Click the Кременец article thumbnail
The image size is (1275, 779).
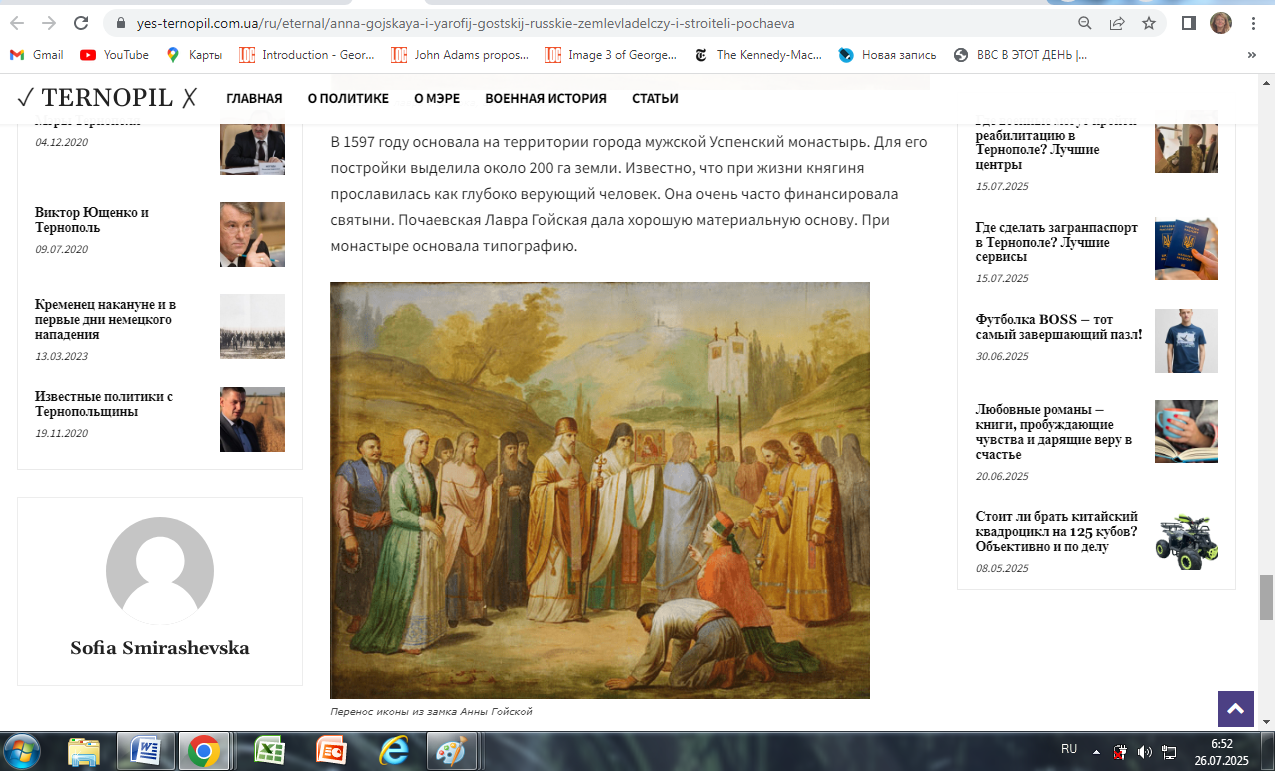(x=252, y=326)
